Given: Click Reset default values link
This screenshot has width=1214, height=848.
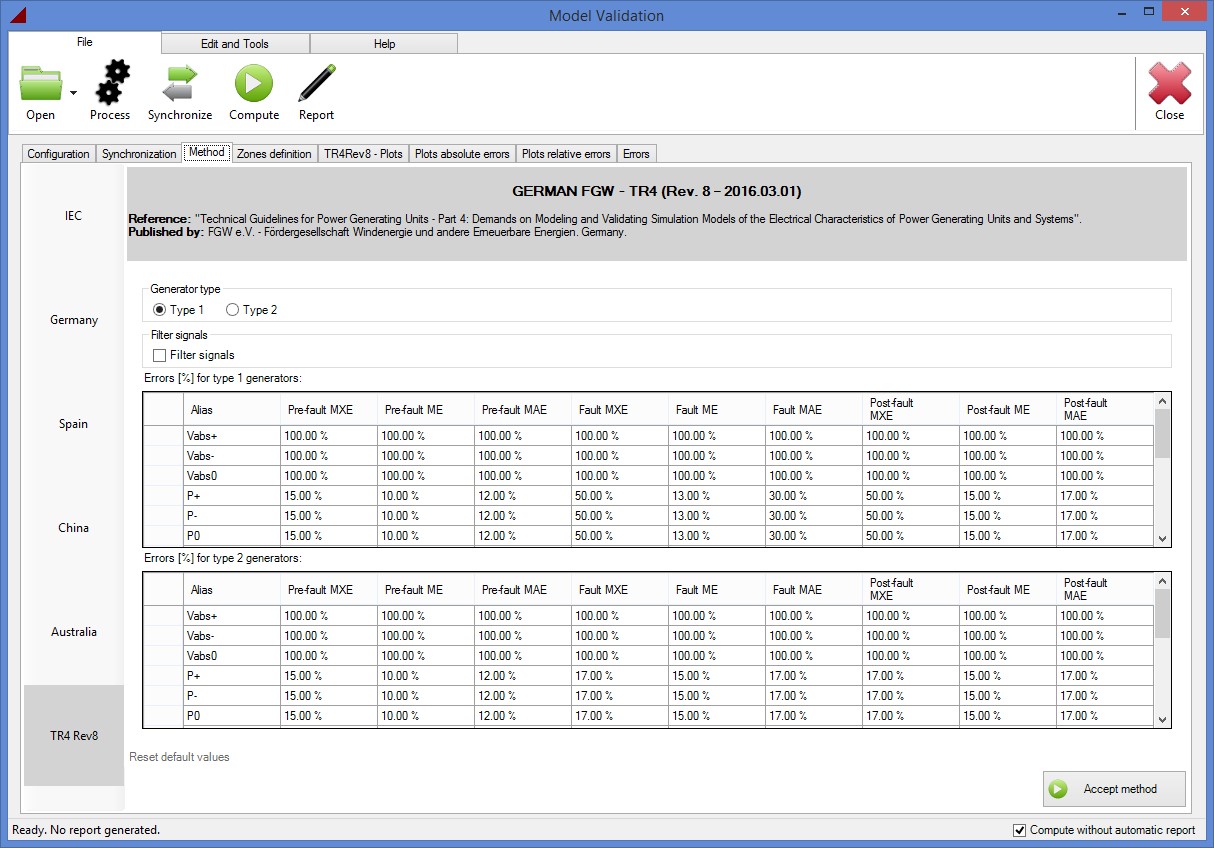Looking at the screenshot, I should [x=179, y=757].
